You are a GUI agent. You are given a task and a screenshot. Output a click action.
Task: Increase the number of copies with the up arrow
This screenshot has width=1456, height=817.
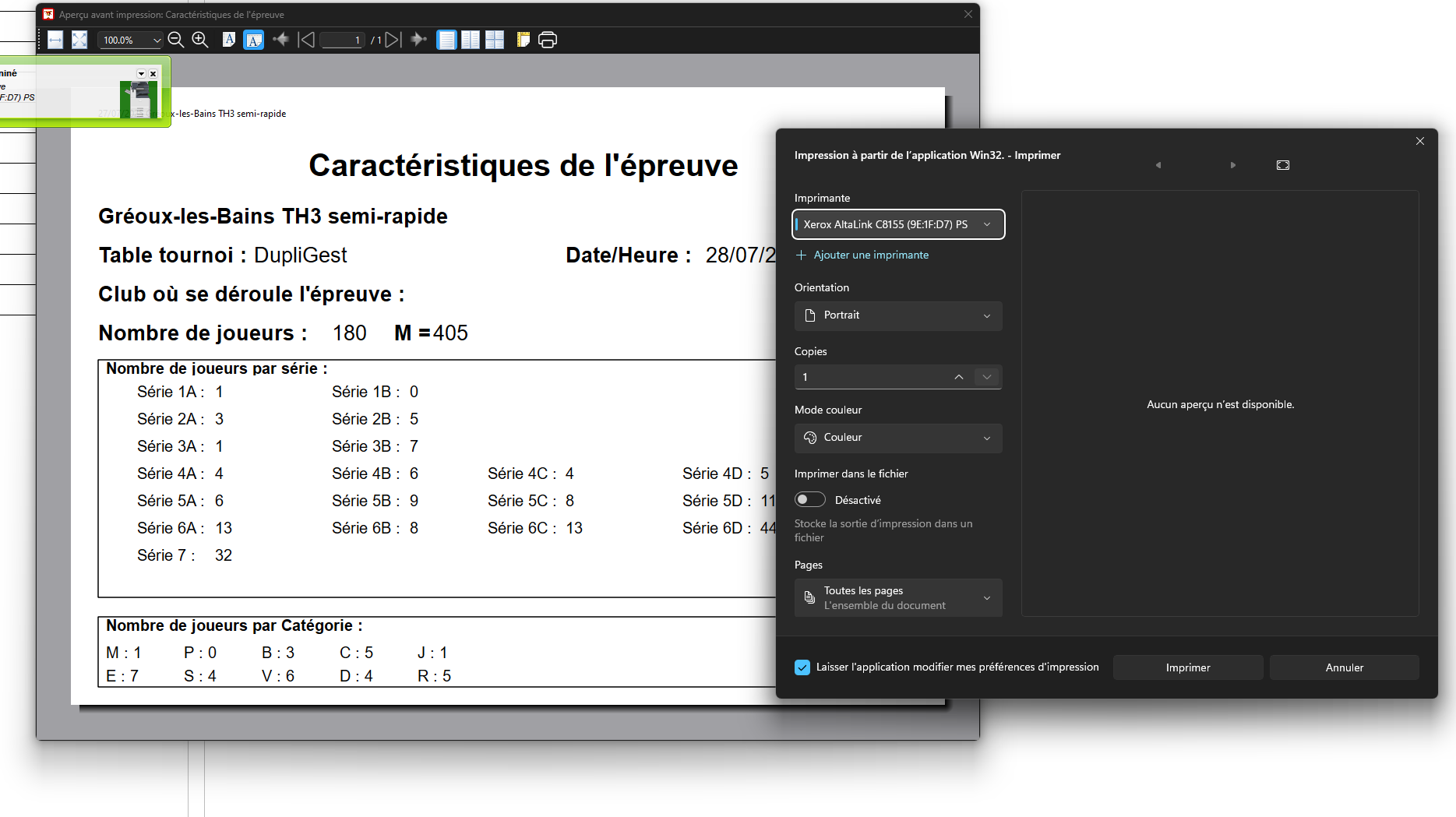point(959,377)
